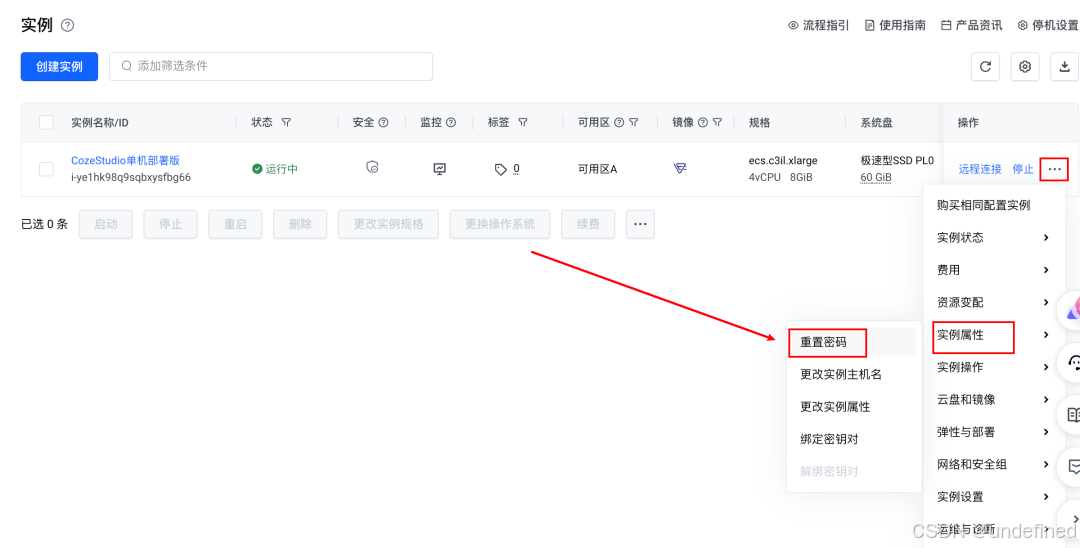Open the 流程指引 guide
Screen dimensions: 1080x548
[x=819, y=25]
